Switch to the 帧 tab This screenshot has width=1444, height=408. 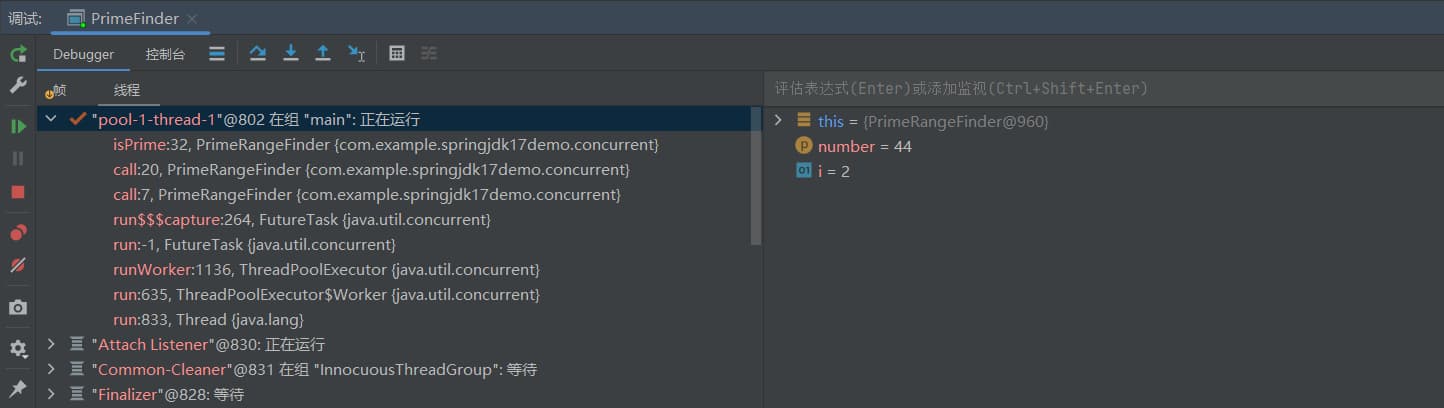coord(56,90)
